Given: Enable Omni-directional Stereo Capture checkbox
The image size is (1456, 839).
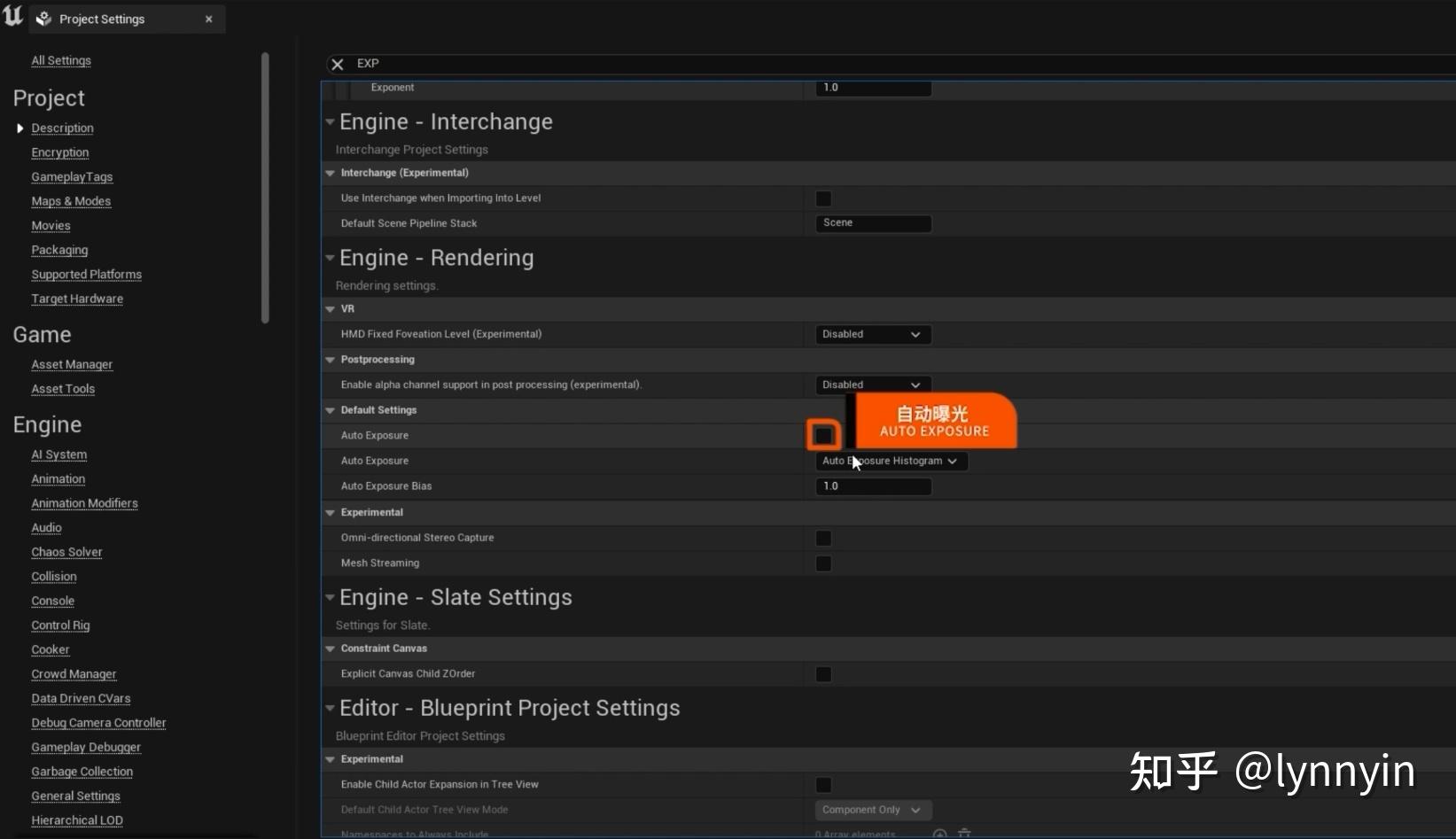Looking at the screenshot, I should click(823, 538).
